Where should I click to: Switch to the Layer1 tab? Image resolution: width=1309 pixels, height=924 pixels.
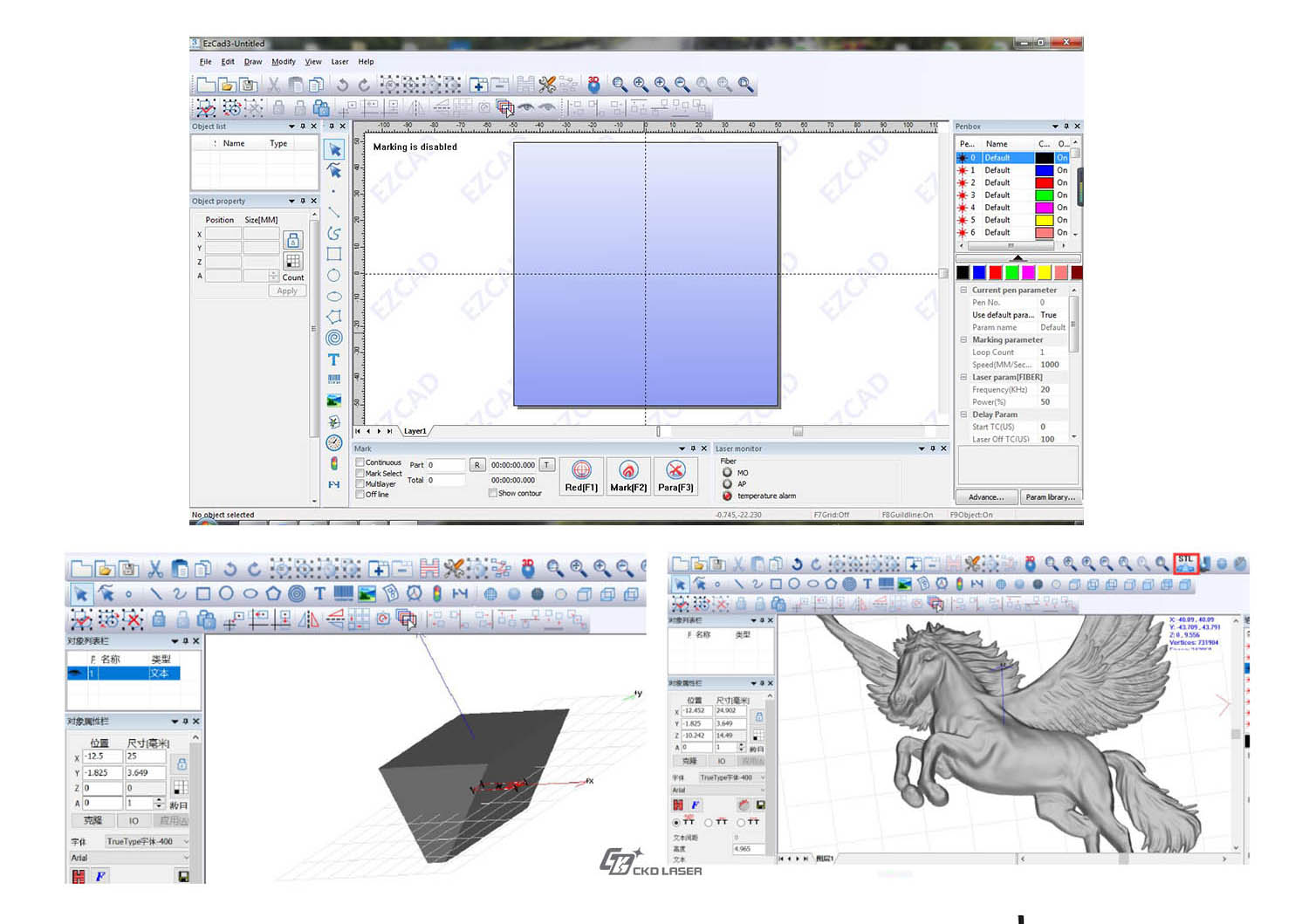point(415,431)
